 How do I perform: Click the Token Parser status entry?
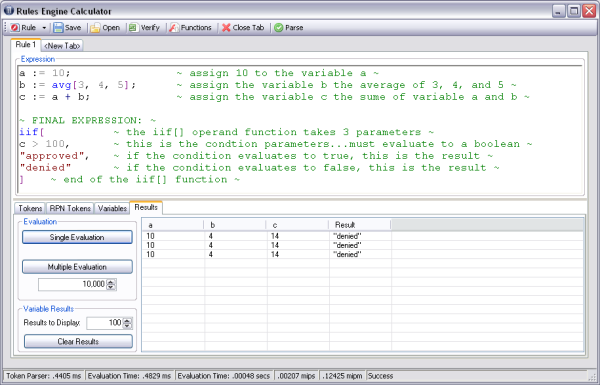(44, 376)
